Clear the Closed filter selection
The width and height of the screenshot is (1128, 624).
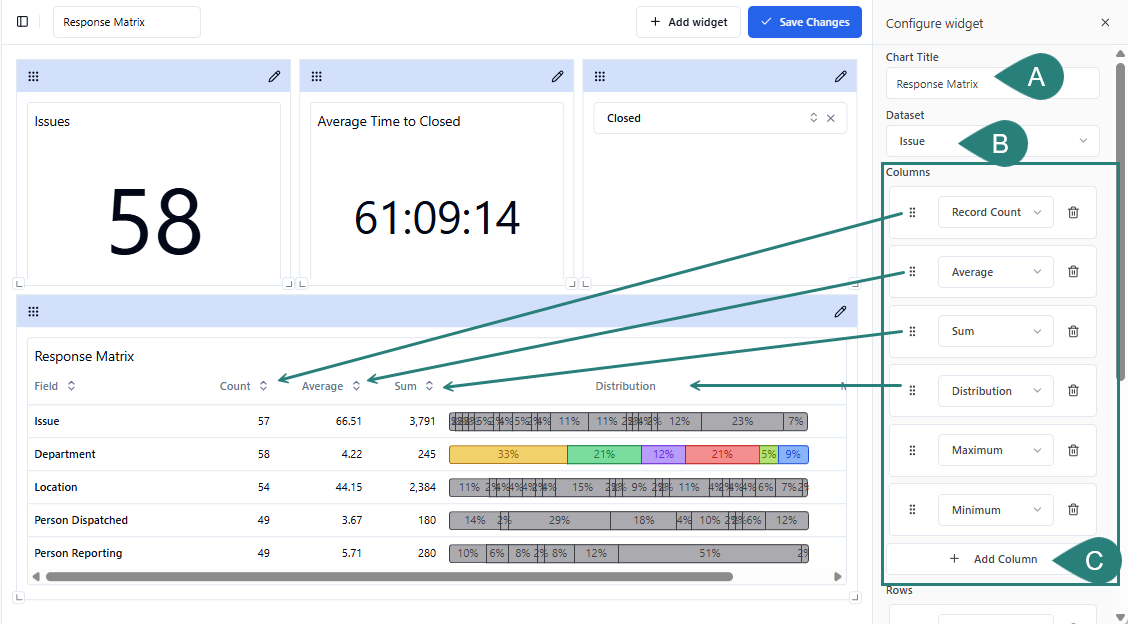pyautogui.click(x=830, y=118)
